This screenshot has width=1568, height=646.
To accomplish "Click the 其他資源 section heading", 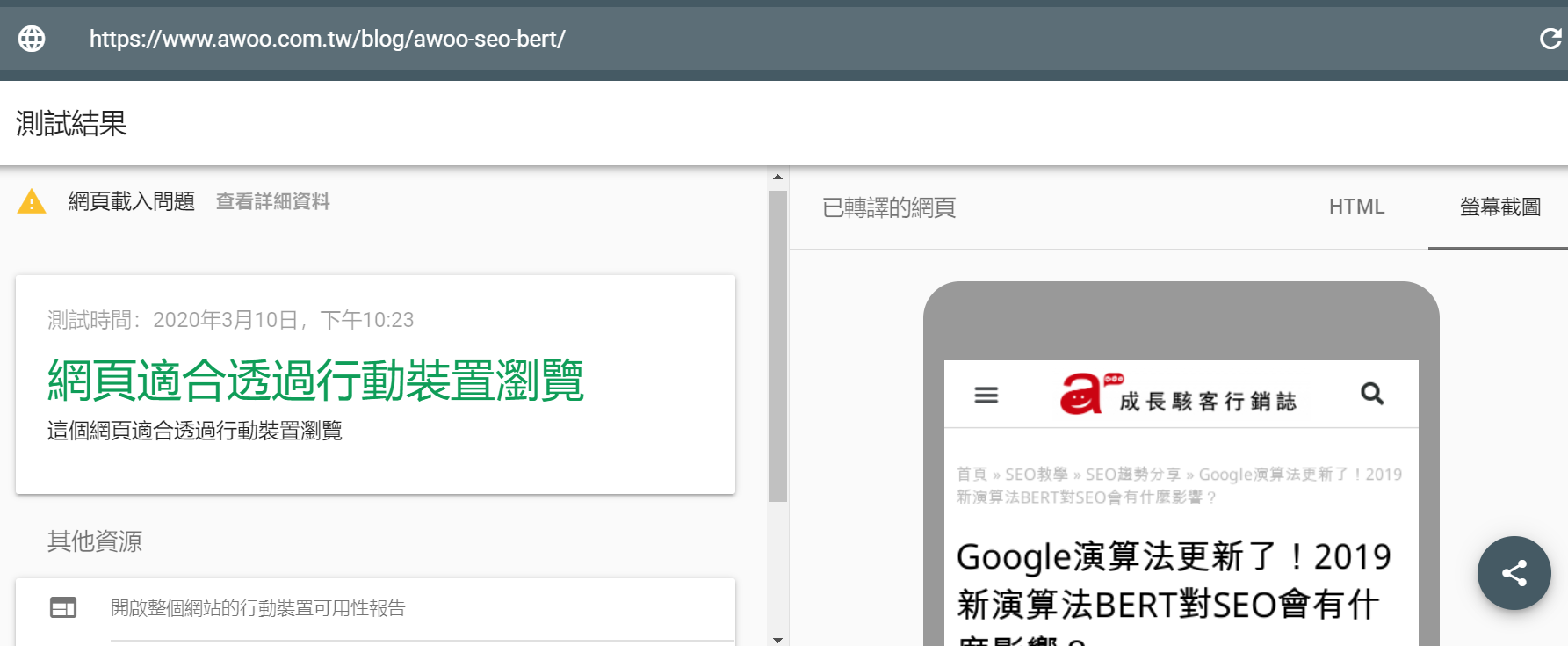I will coord(95,541).
